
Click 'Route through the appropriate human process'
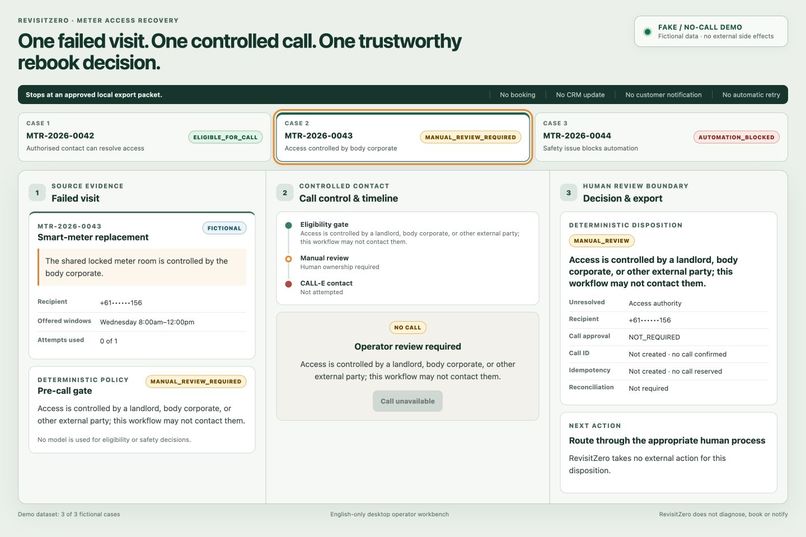pyautogui.click(x=667, y=440)
